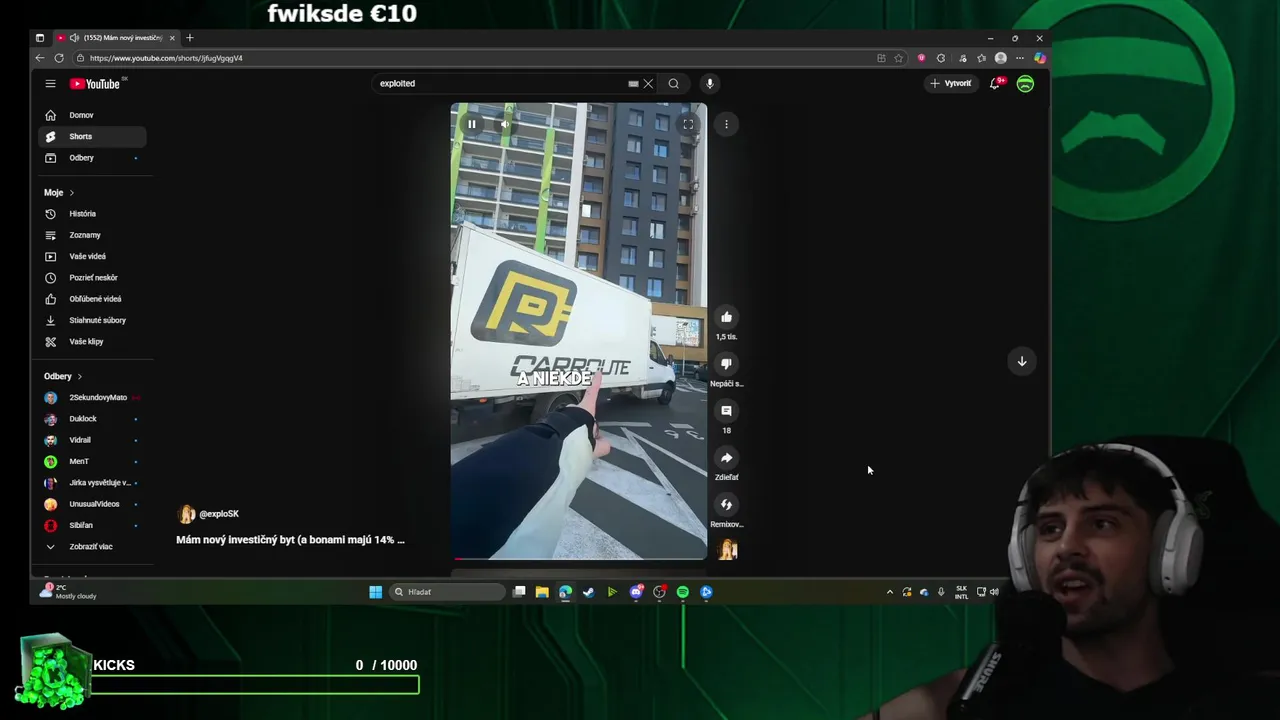This screenshot has height=720, width=1280.
Task: Open Steam from the taskbar
Action: click(588, 592)
